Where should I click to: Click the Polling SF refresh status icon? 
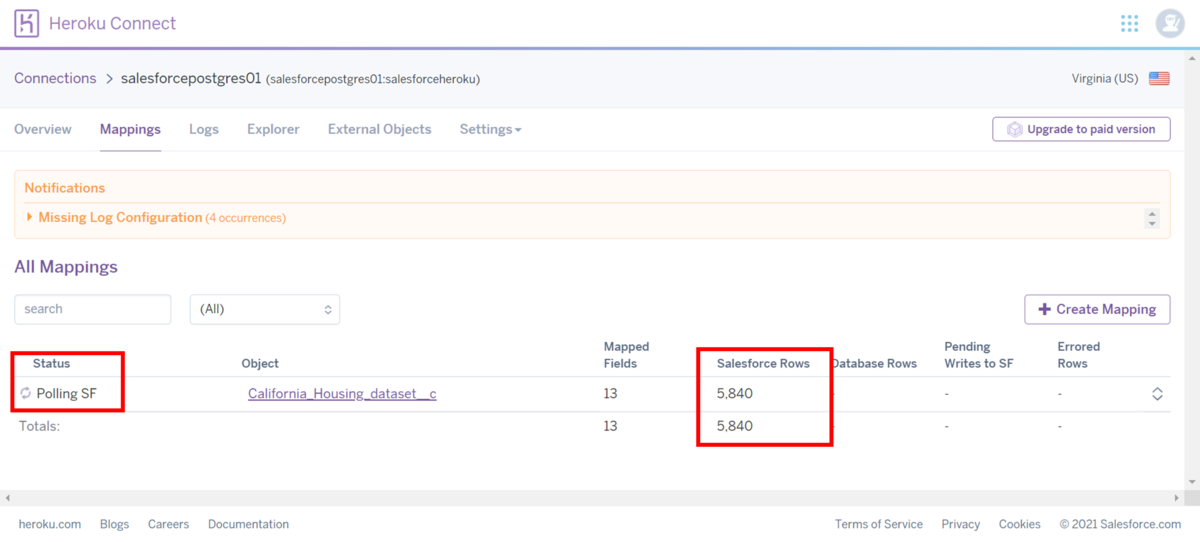click(26, 394)
